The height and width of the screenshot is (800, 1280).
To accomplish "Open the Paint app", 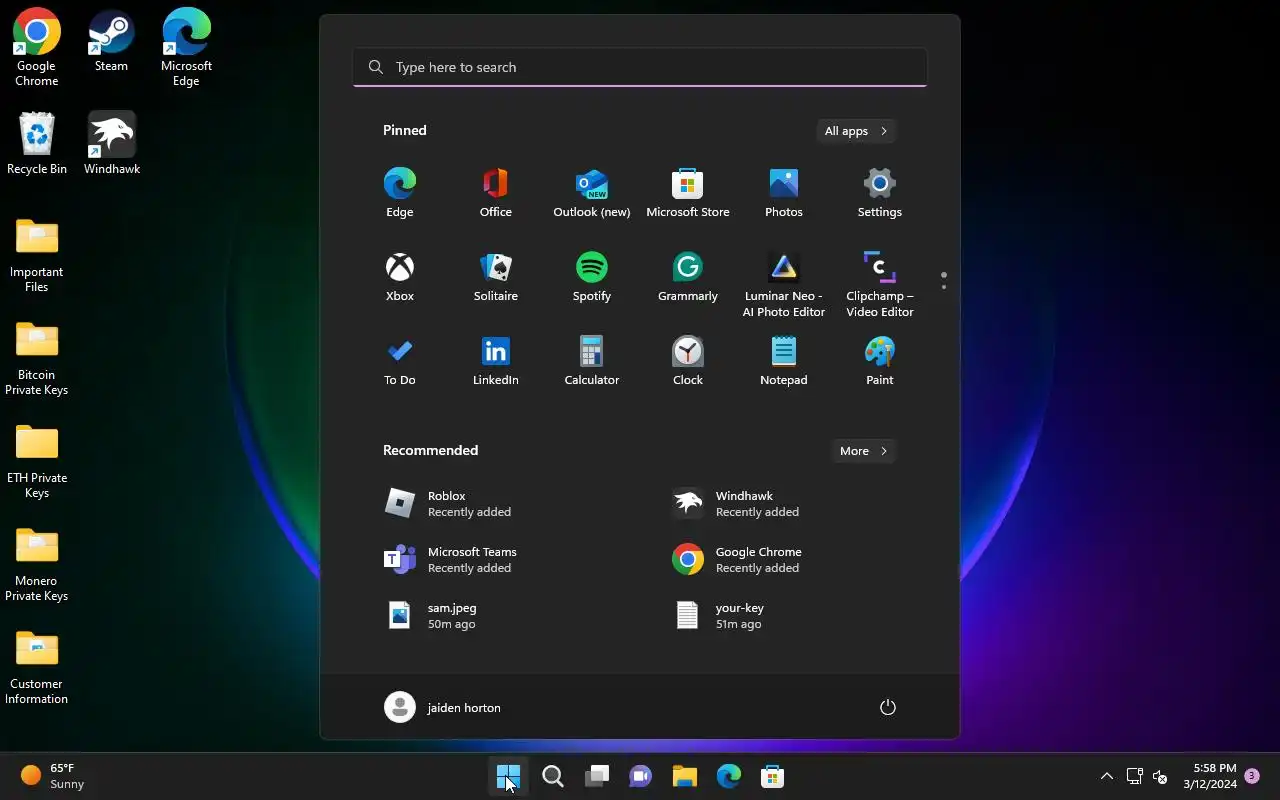I will pyautogui.click(x=879, y=361).
